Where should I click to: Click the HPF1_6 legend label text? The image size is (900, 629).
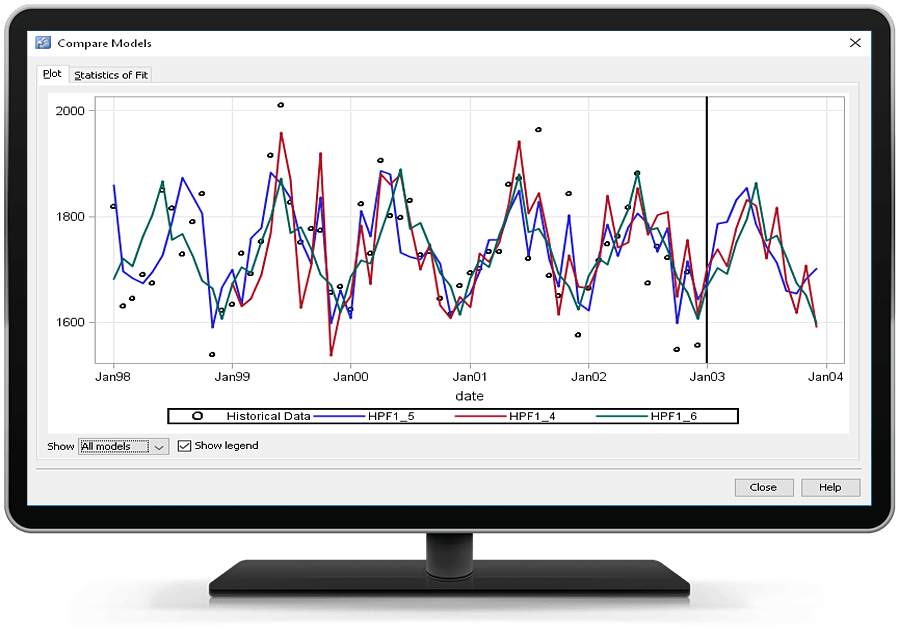(673, 416)
